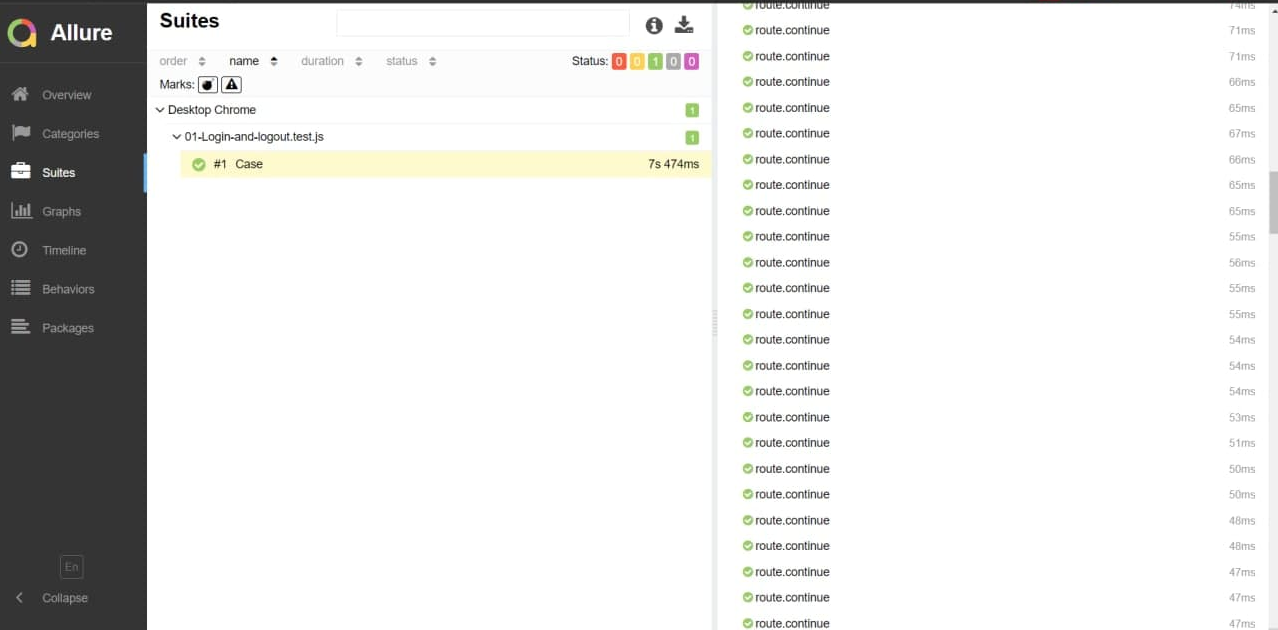Open Graphs via bar chart icon

(x=20, y=211)
